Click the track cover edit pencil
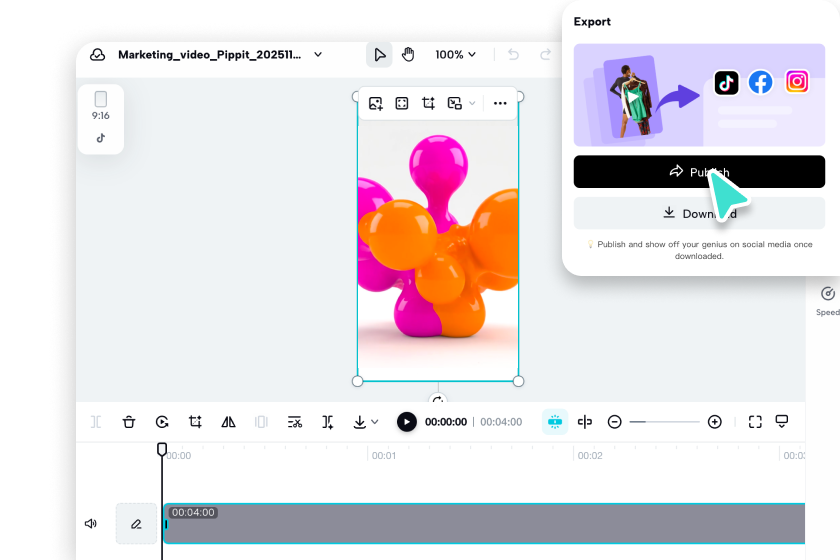Screen dimensions: 840x560 (x=137, y=524)
